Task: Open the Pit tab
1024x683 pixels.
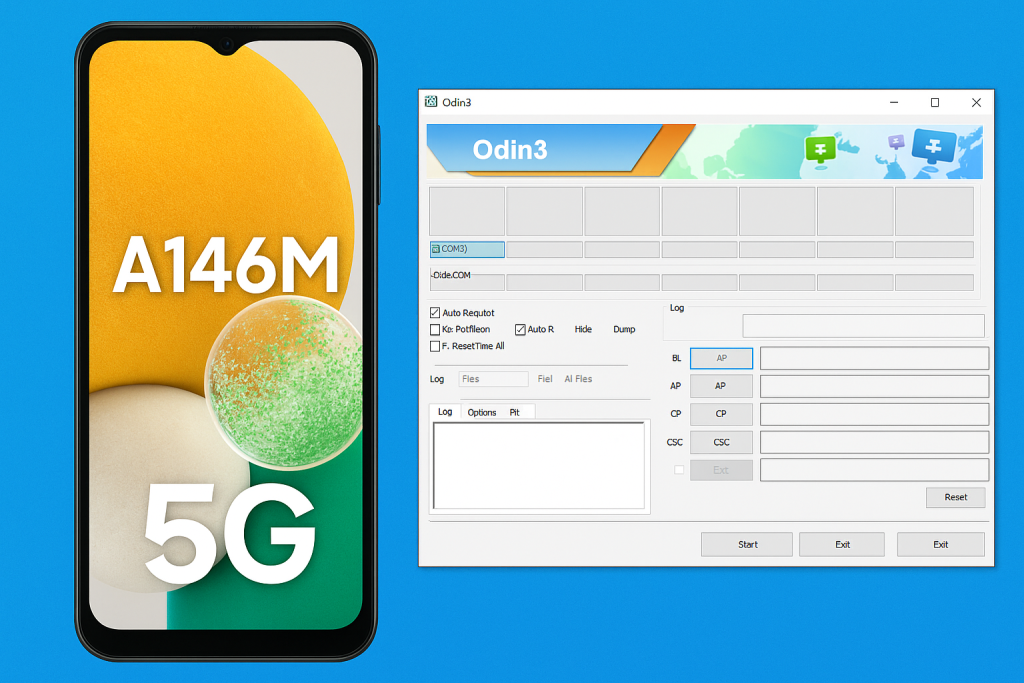Action: pyautogui.click(x=515, y=412)
